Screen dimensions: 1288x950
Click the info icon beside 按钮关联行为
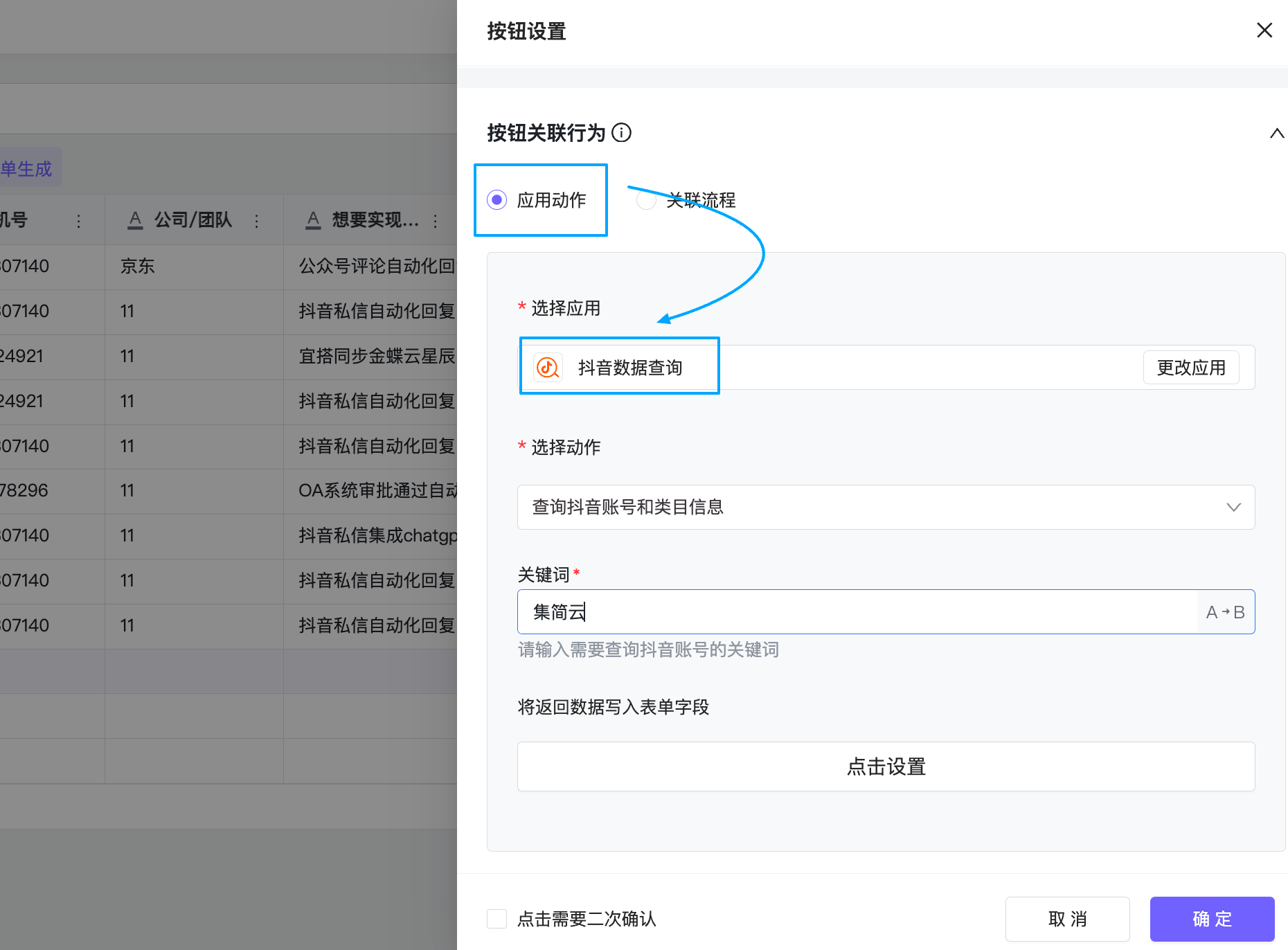[x=621, y=132]
